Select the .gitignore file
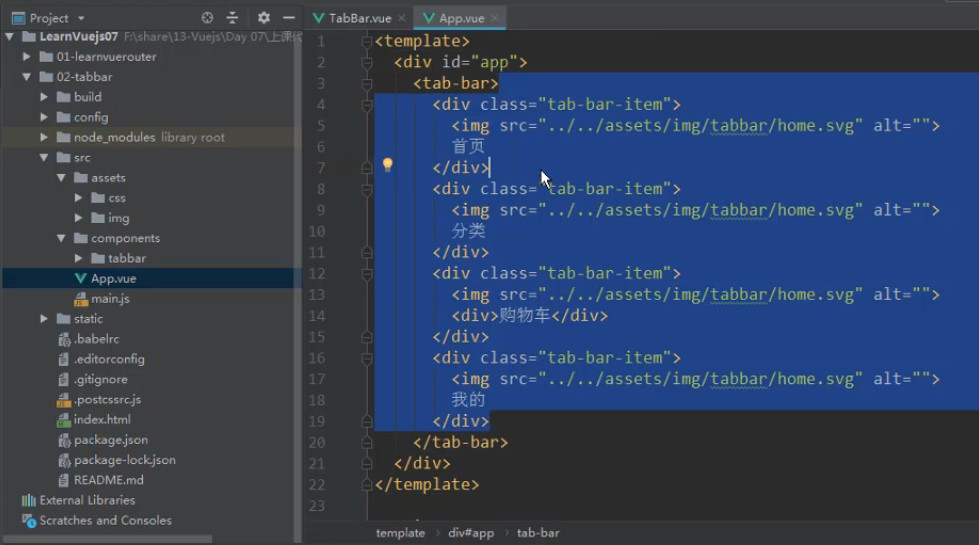 pyautogui.click(x=101, y=379)
